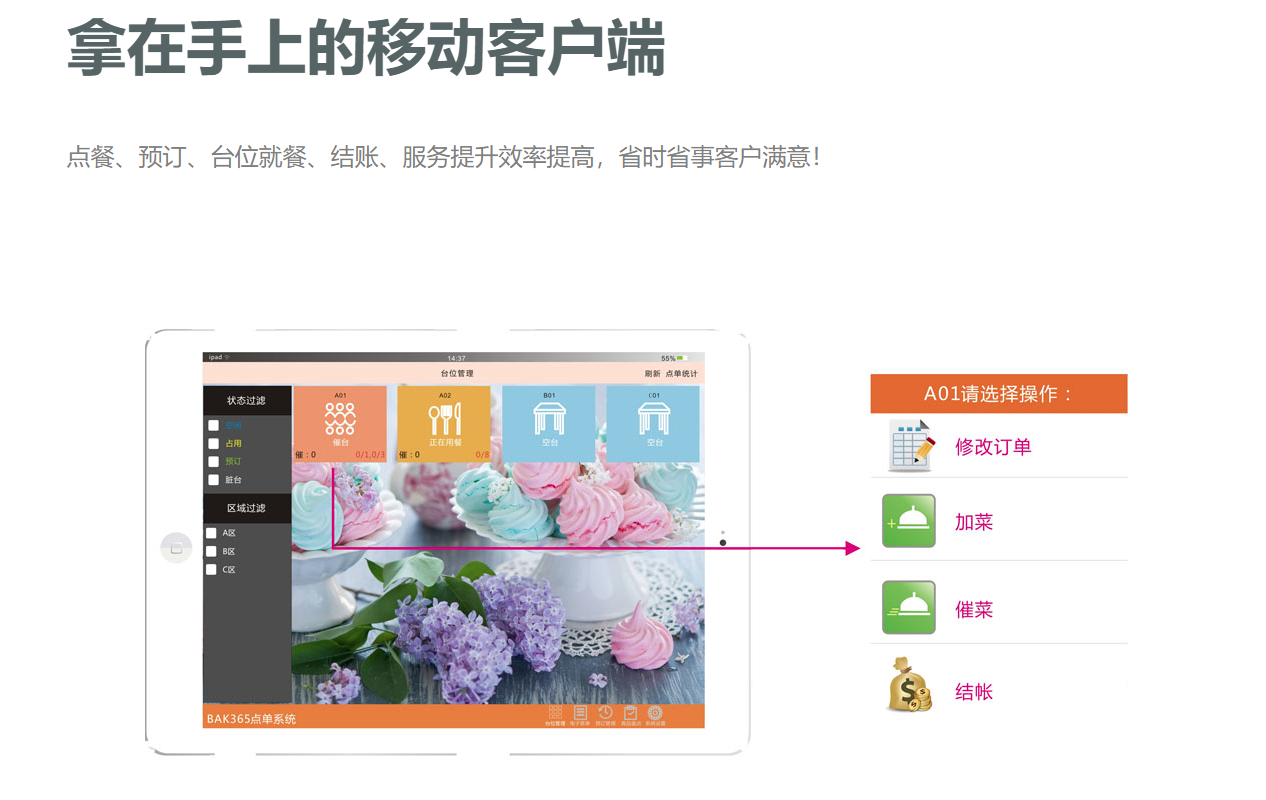1266x800 pixels.
Task: Tap the green 加菜 add dish icon
Action: coord(908,521)
